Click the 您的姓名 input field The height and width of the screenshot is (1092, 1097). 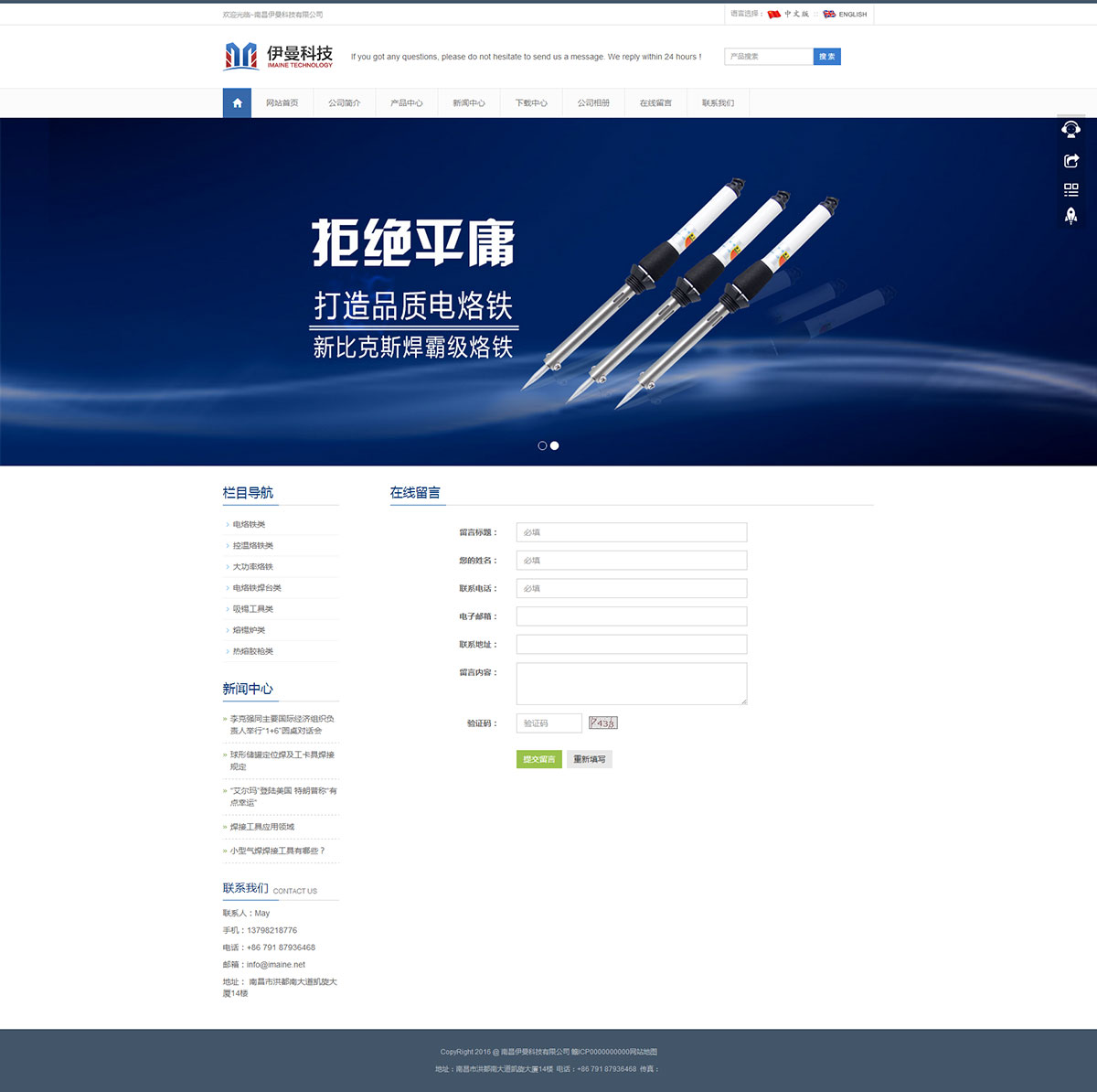[x=632, y=560]
